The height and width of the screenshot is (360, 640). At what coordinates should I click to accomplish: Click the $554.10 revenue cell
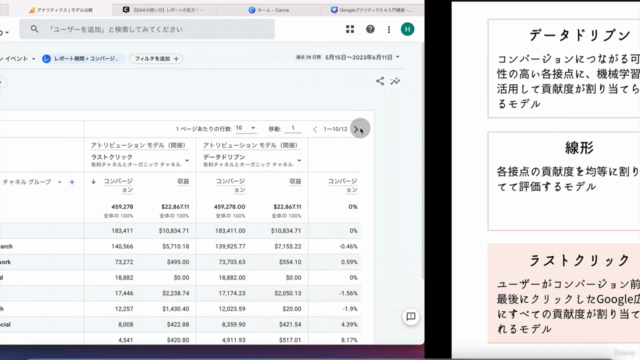290,262
